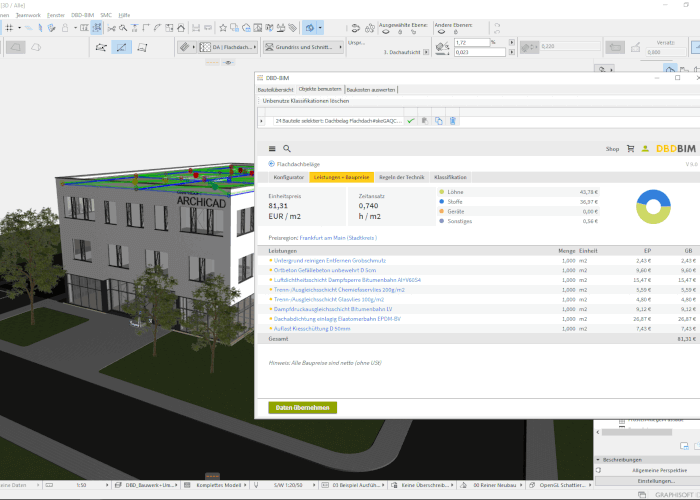Open the Teamwork menu
Screen dimensions: 700x500
click(28, 15)
